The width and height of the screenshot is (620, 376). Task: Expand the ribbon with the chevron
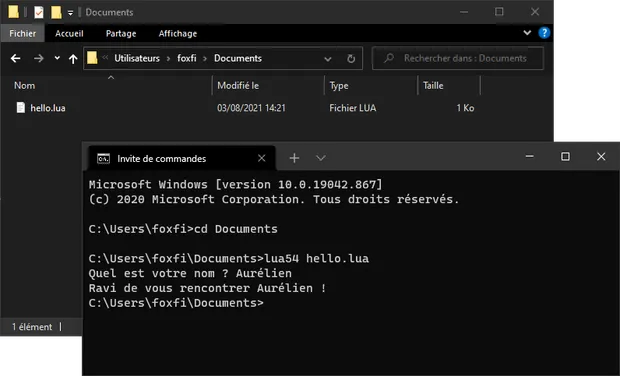pos(527,33)
